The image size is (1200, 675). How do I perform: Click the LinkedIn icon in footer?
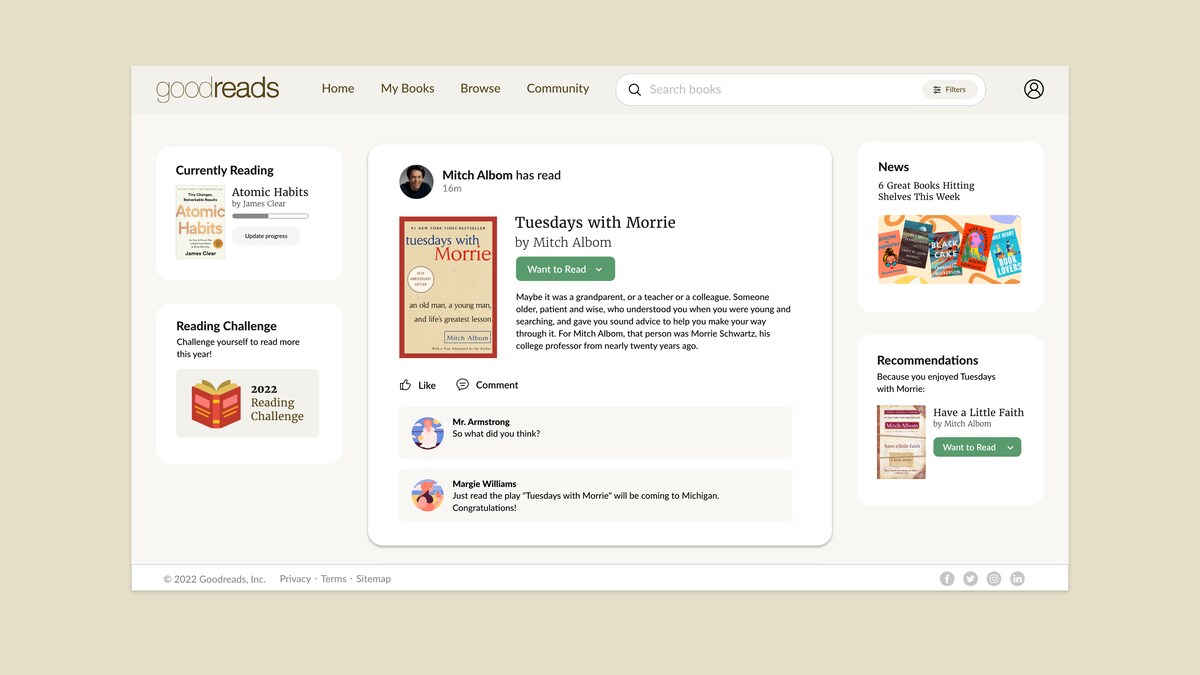[x=1016, y=578]
